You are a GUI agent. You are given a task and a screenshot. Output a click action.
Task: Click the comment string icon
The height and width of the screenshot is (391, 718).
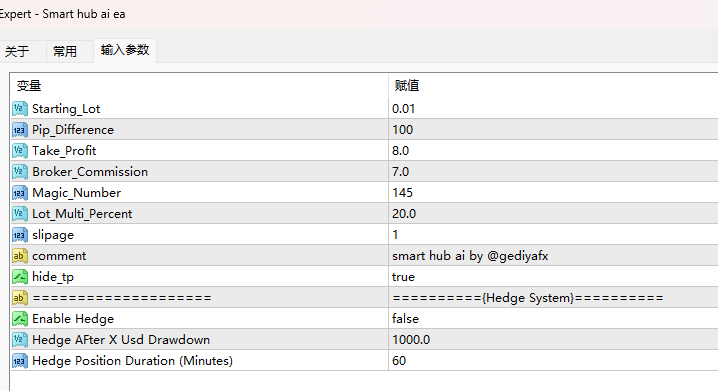coord(20,255)
